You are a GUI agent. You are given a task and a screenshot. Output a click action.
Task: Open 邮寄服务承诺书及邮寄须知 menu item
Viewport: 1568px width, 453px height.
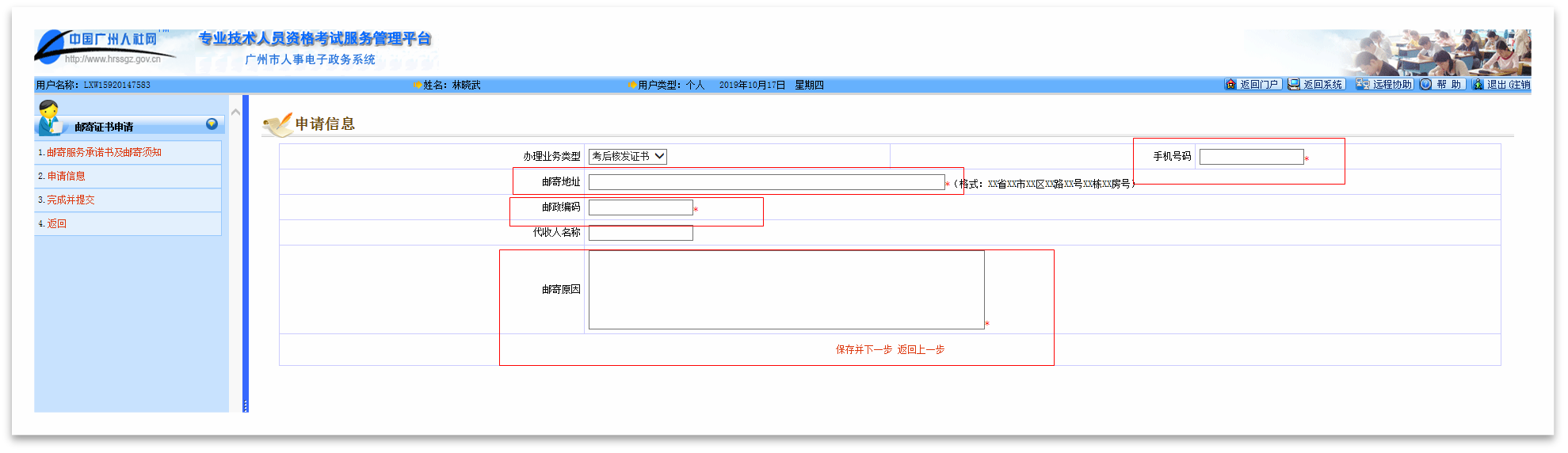click(x=103, y=152)
